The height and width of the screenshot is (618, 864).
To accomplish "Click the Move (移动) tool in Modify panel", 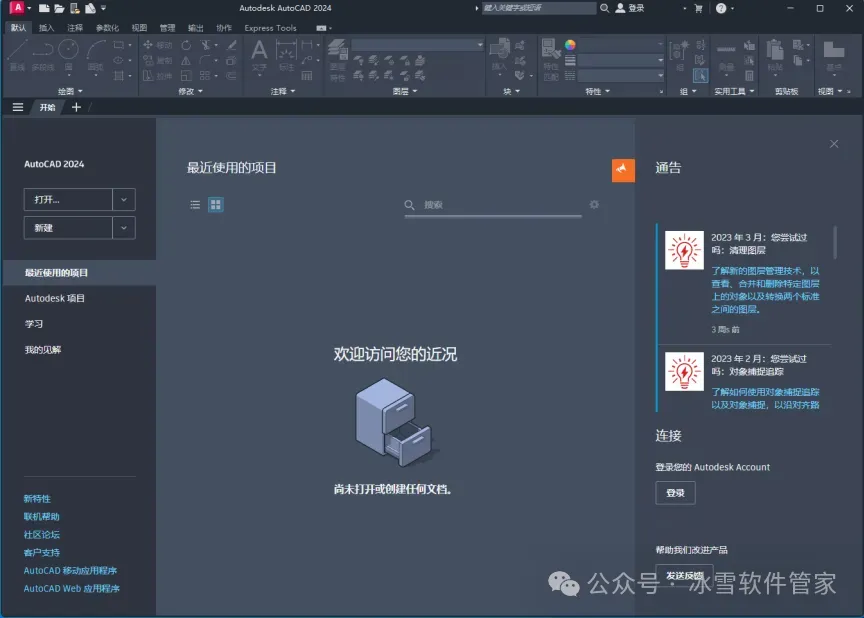I will click(x=157, y=45).
